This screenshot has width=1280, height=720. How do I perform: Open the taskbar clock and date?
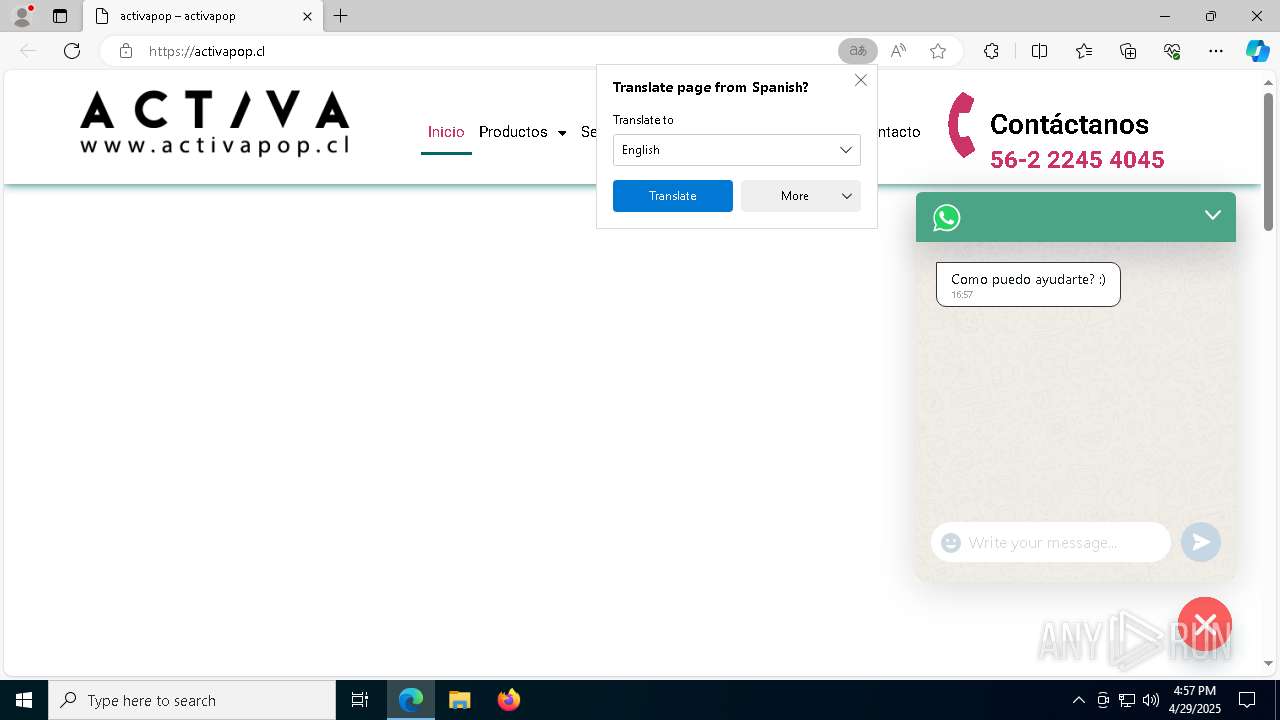(x=1194, y=700)
